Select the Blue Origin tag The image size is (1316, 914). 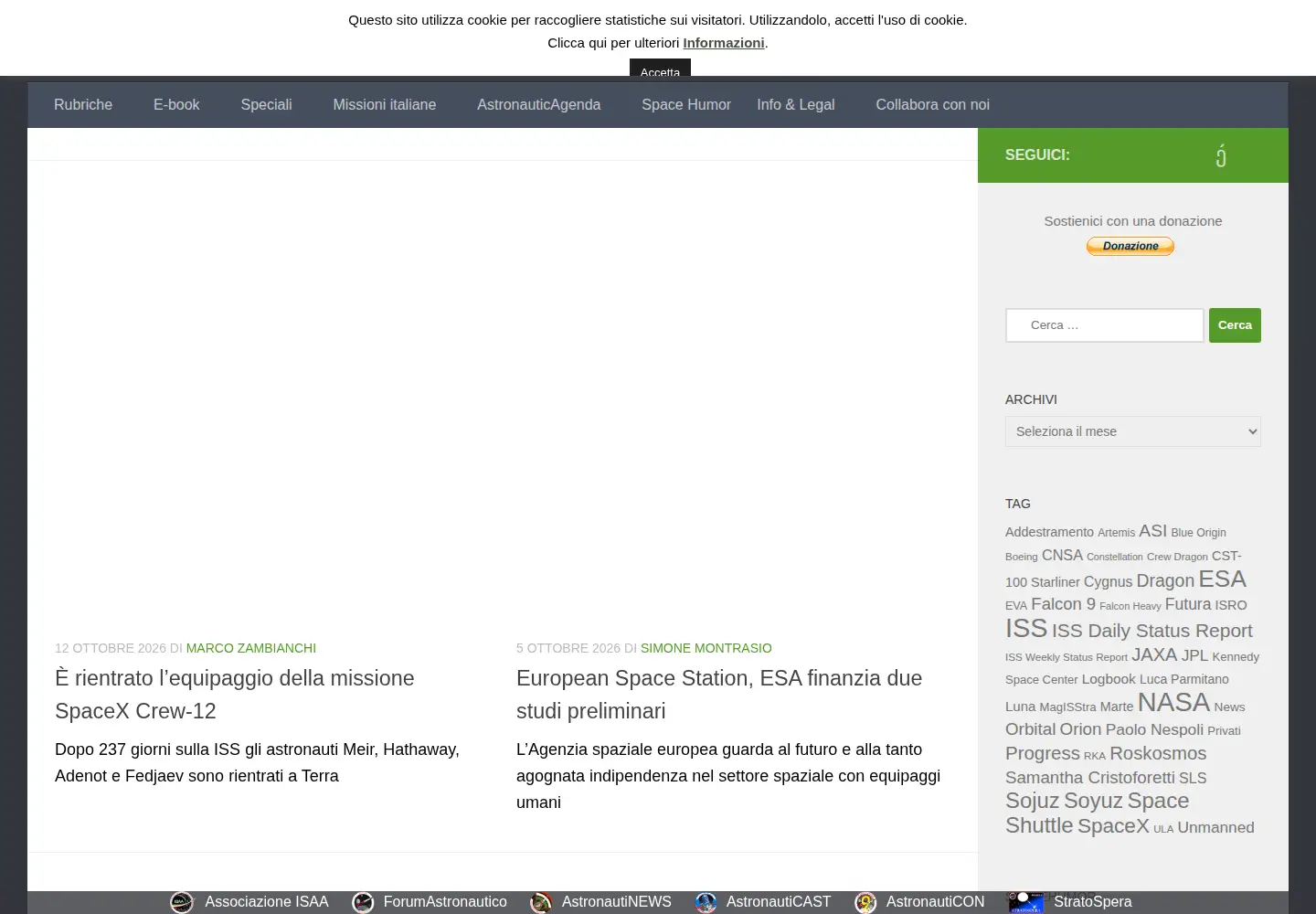point(1199,533)
